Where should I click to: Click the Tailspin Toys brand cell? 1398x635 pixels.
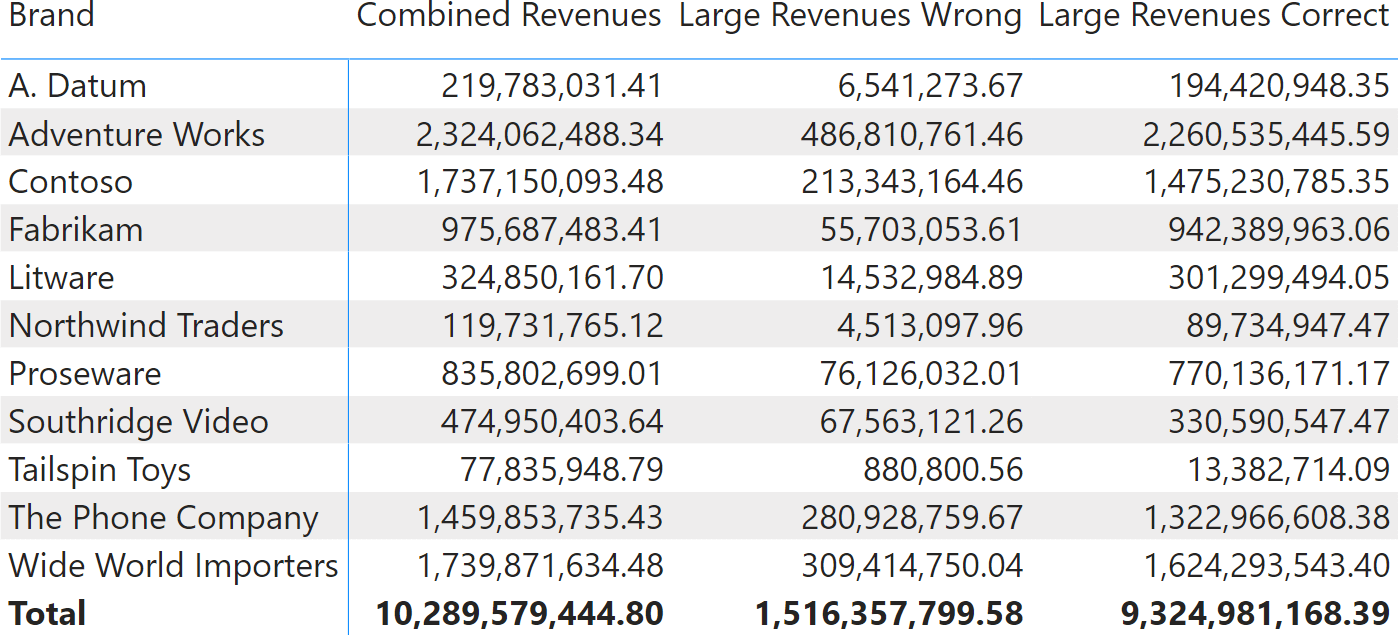pos(100,470)
